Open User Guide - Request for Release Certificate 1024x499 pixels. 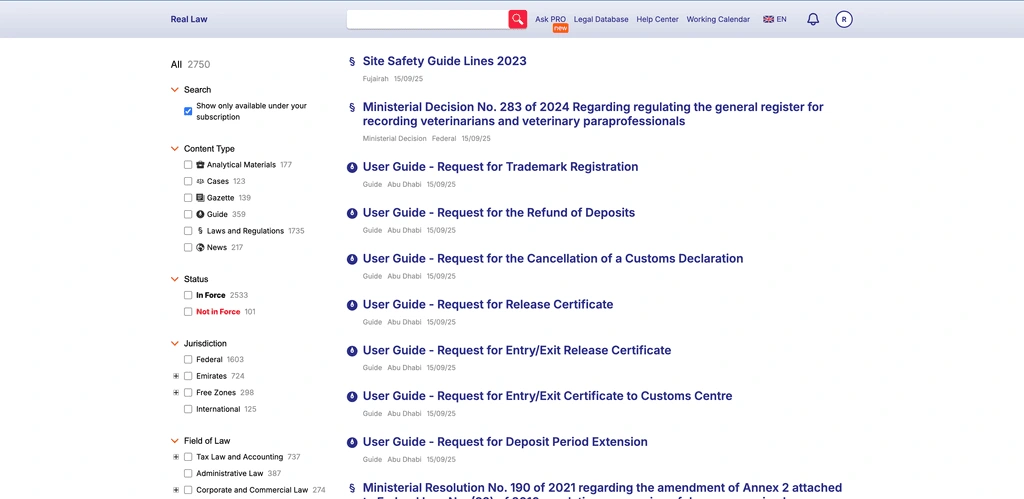point(488,304)
